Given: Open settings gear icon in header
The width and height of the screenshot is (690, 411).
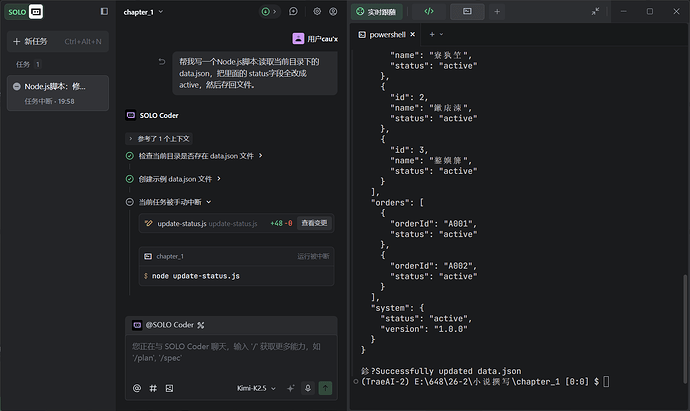Looking at the screenshot, I should (x=317, y=12).
